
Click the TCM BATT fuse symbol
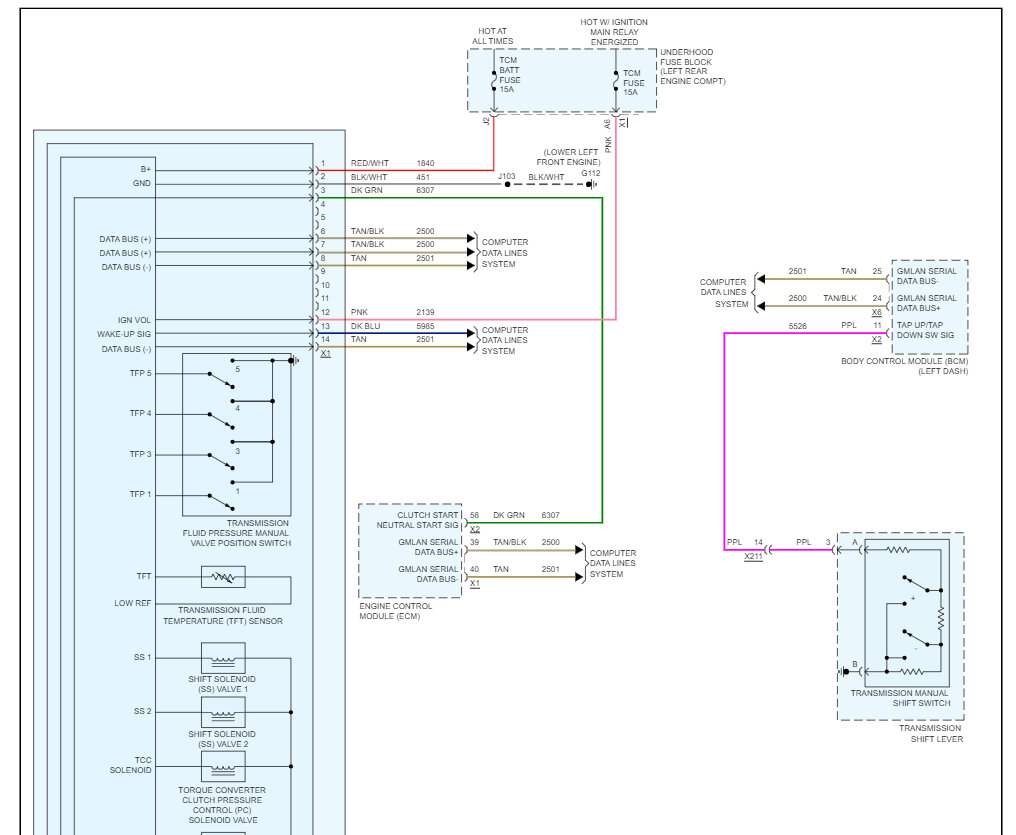(494, 80)
